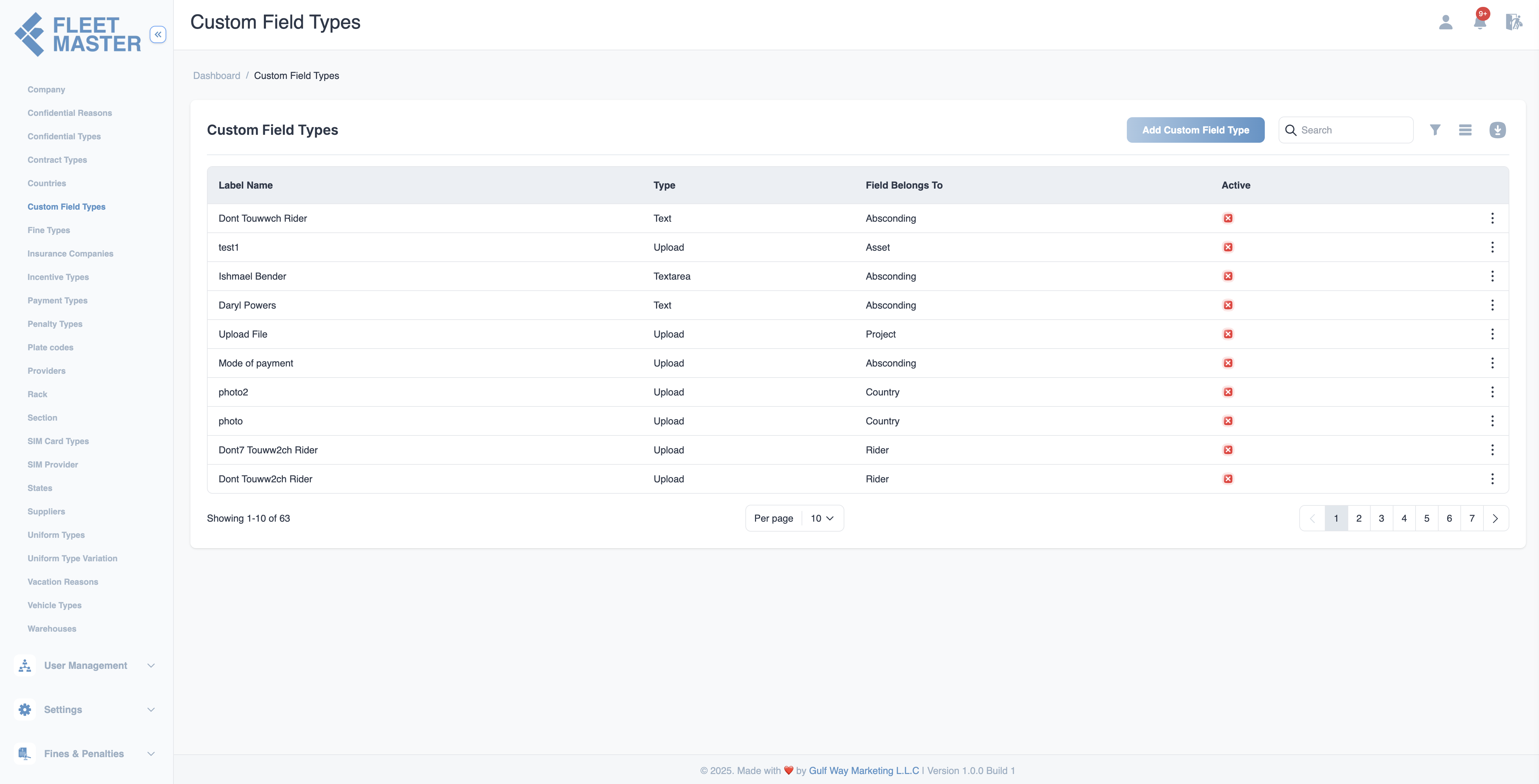
Task: Toggle active status for Dont Touwwch Rider
Action: (1228, 219)
